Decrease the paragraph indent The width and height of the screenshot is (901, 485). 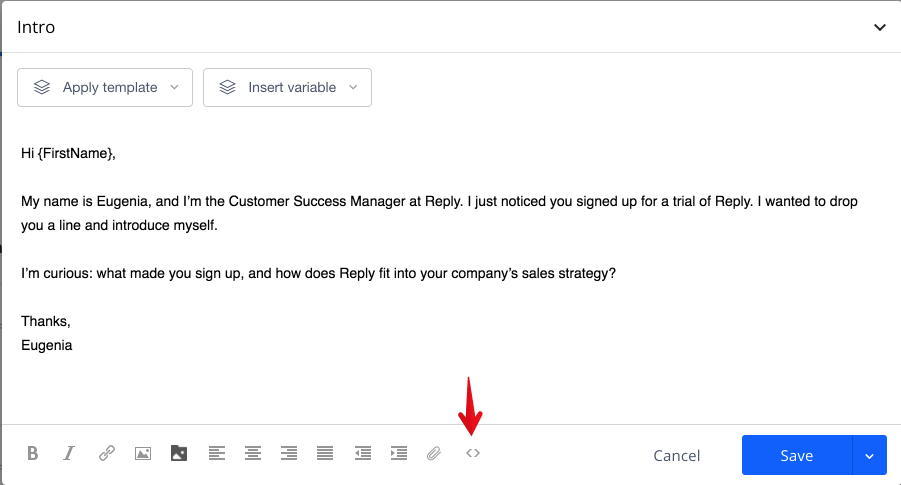[362, 453]
